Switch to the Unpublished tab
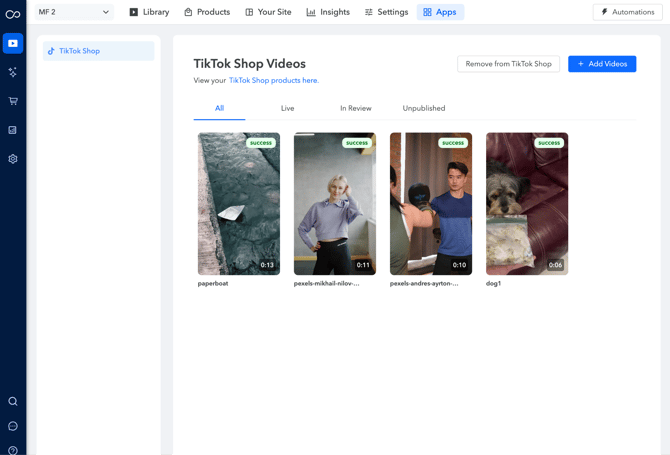 pyautogui.click(x=424, y=108)
